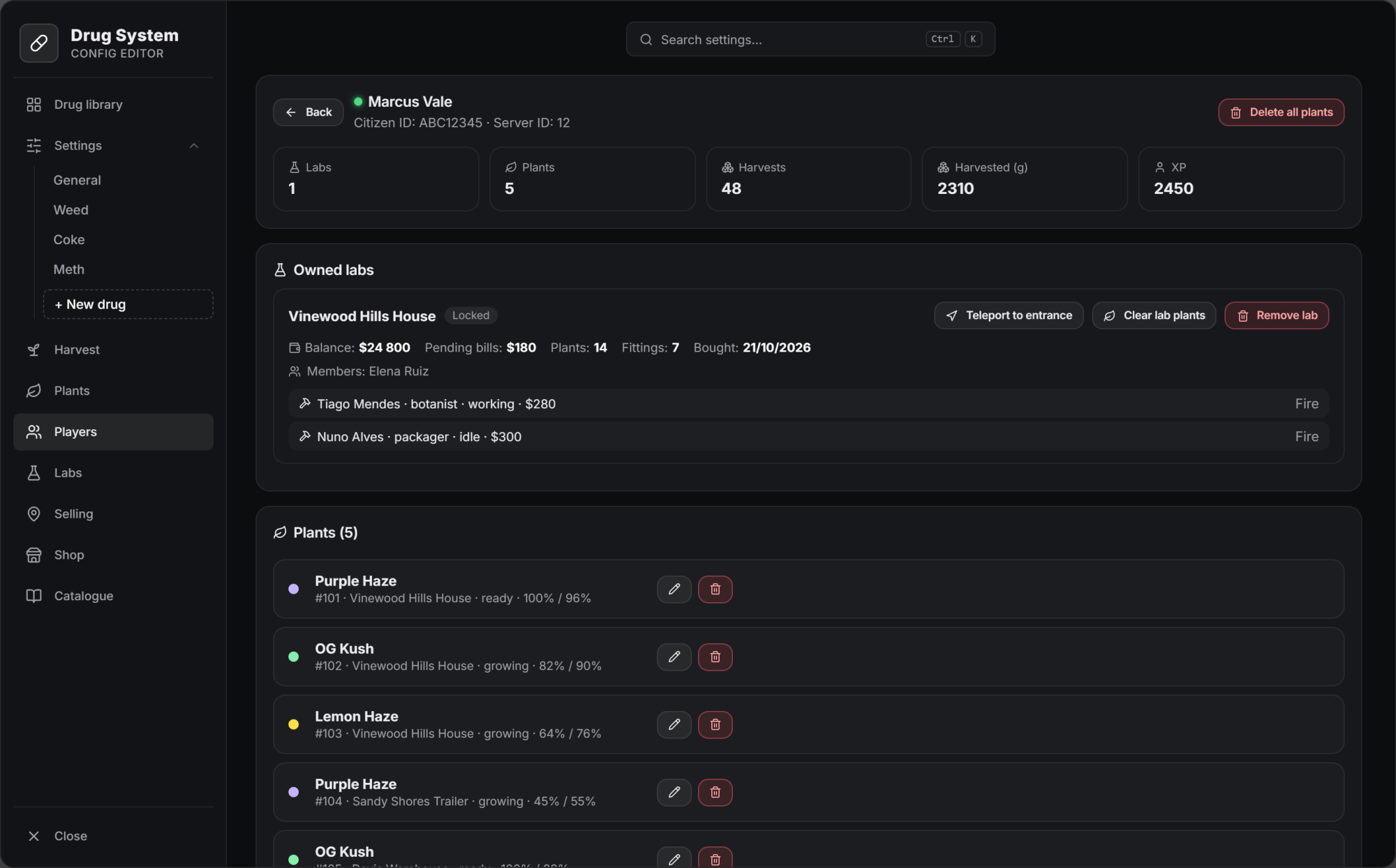Viewport: 1396px width, 868px height.
Task: Click the Locked status badge
Action: click(470, 315)
